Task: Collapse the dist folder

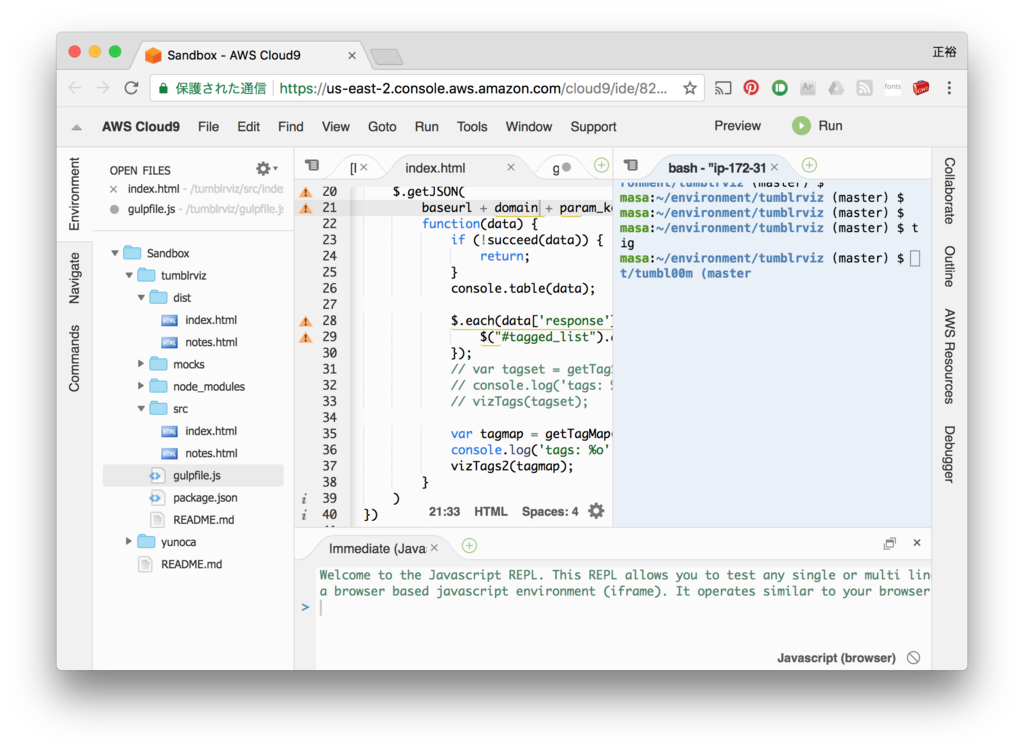Action: 141,298
